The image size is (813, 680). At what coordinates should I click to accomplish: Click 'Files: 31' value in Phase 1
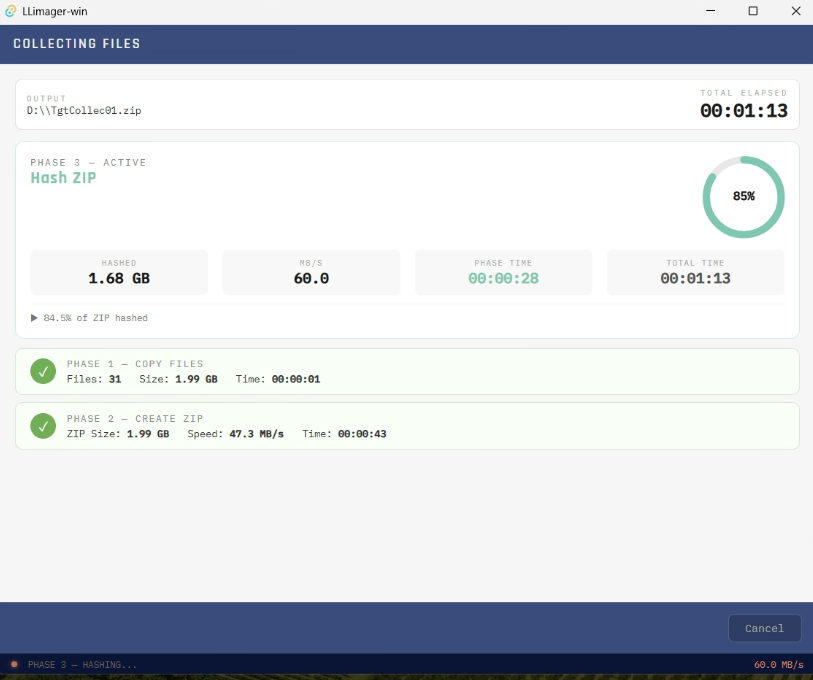[94, 379]
